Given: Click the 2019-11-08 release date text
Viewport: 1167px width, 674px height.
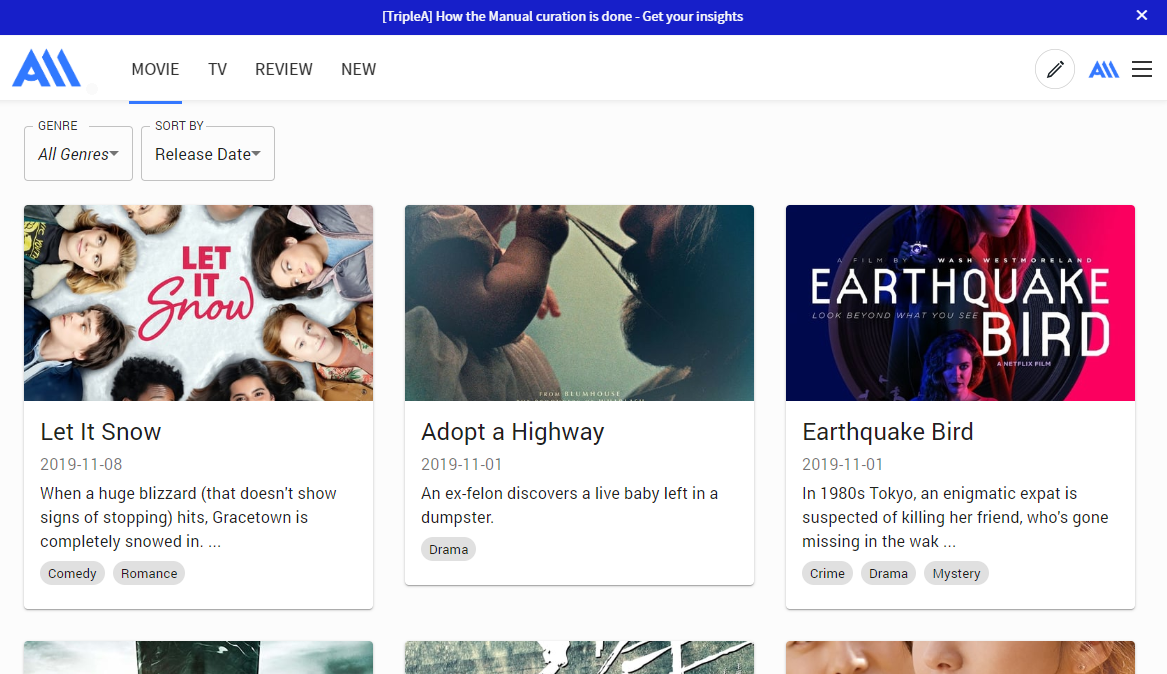Looking at the screenshot, I should [x=81, y=464].
